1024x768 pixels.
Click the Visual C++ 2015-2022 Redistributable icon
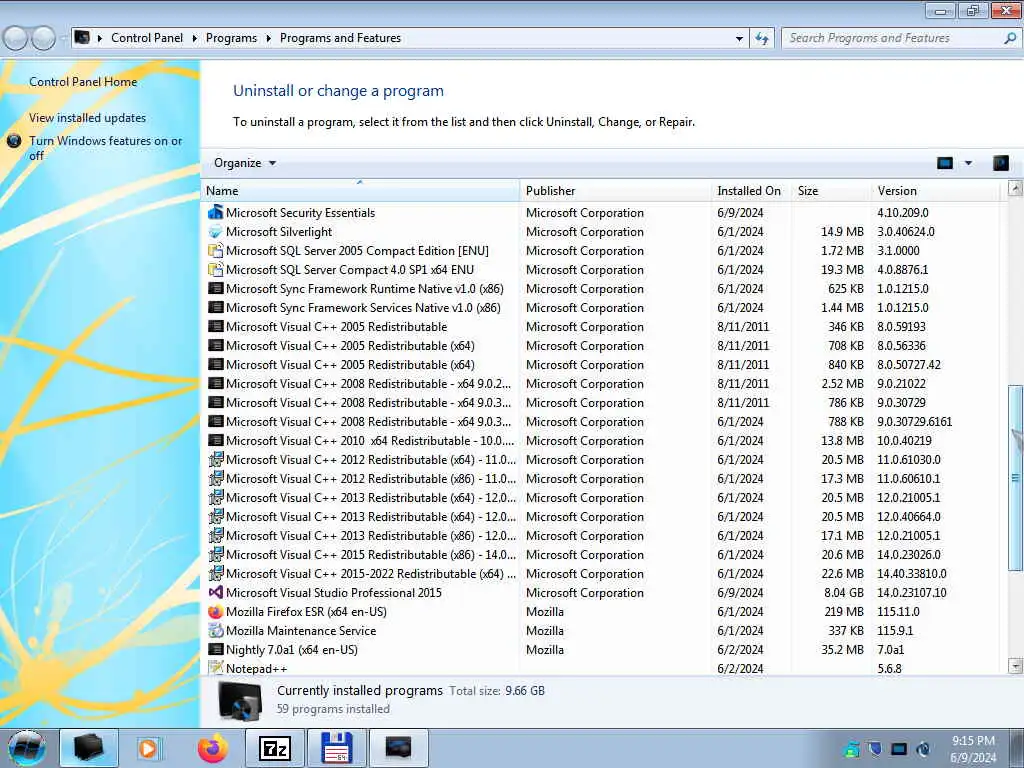216,573
